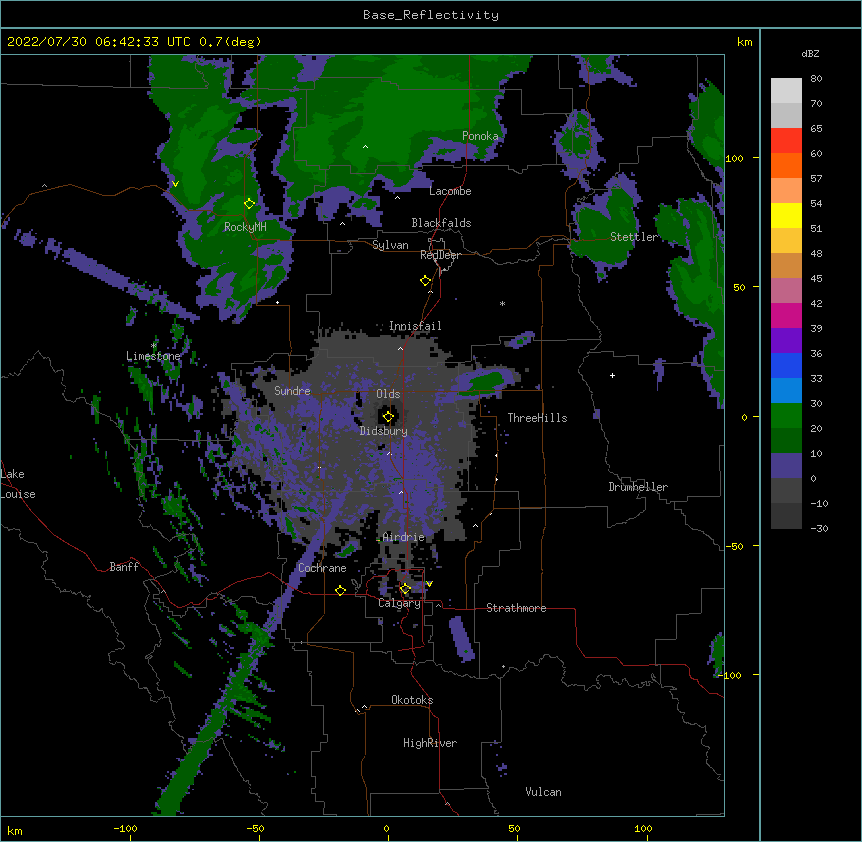Click the Banff town label
The width and height of the screenshot is (862, 842).
point(124,567)
